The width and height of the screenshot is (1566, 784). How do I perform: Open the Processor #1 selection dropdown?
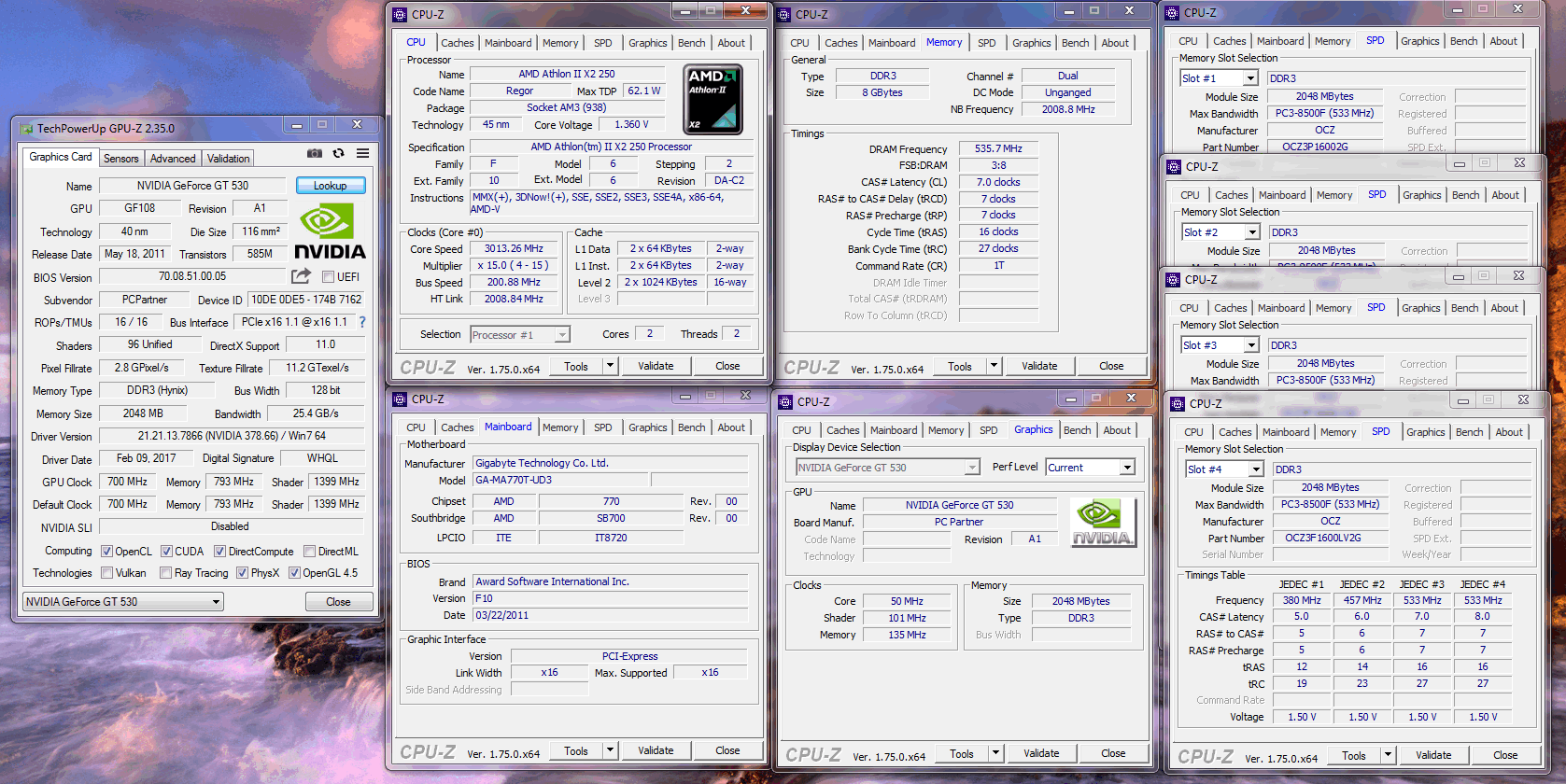point(519,335)
